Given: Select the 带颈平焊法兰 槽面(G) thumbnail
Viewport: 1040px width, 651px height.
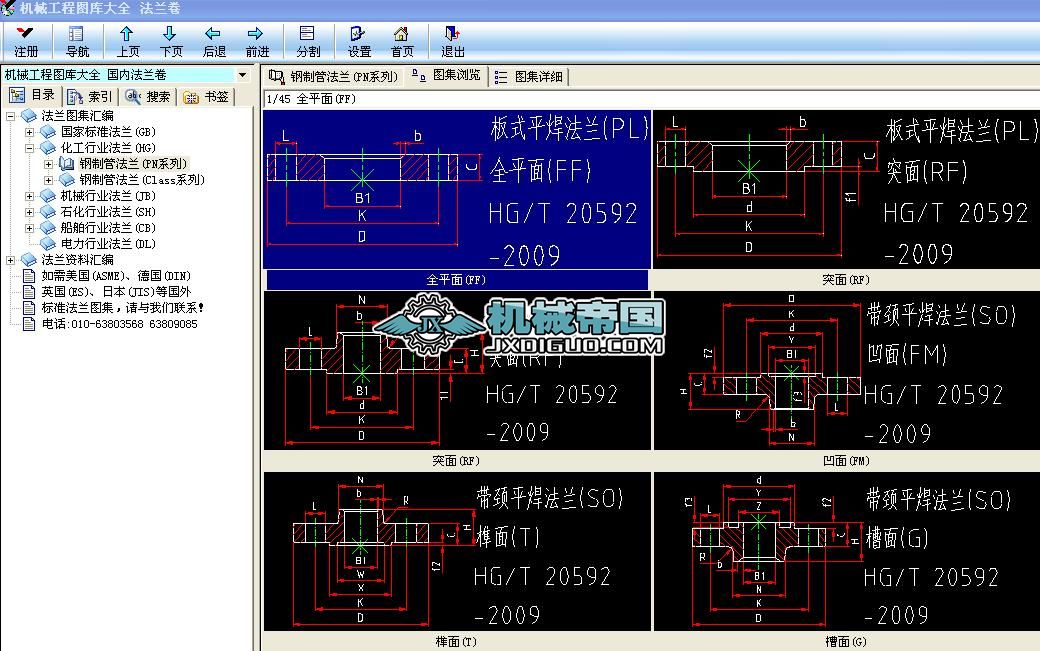Looking at the screenshot, I should [847, 552].
